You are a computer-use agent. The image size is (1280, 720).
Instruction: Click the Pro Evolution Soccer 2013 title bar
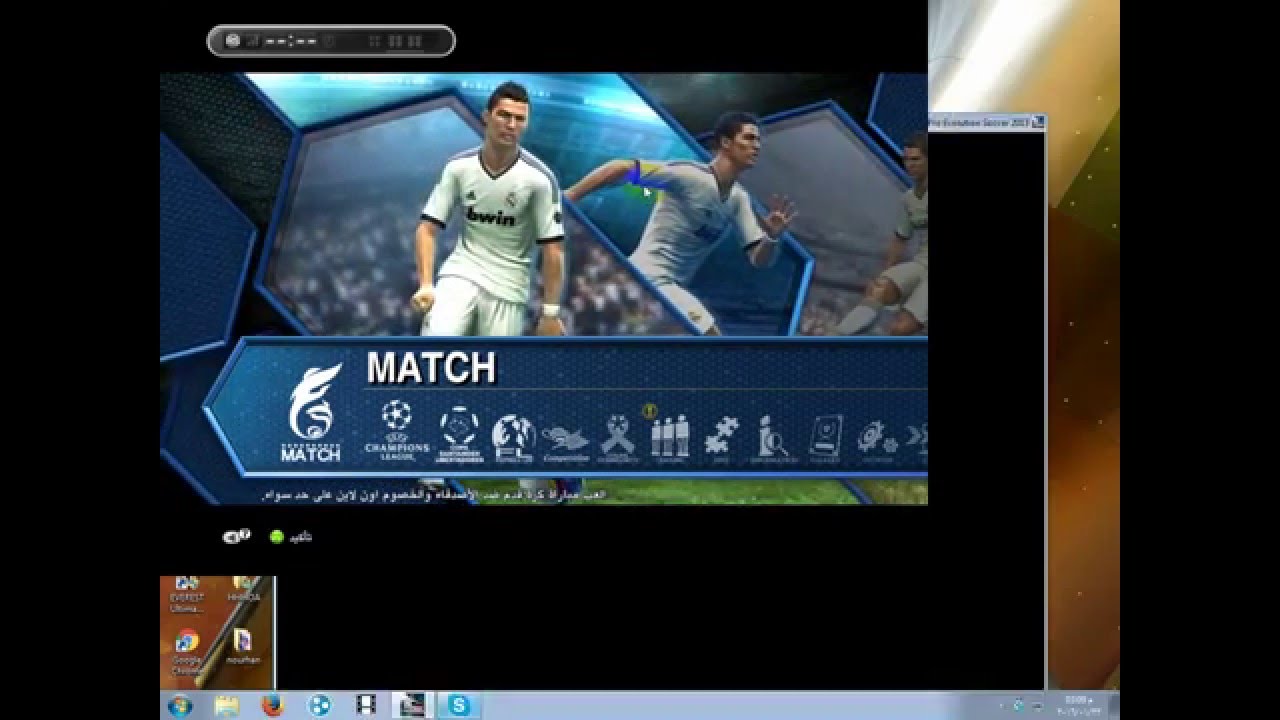987,122
